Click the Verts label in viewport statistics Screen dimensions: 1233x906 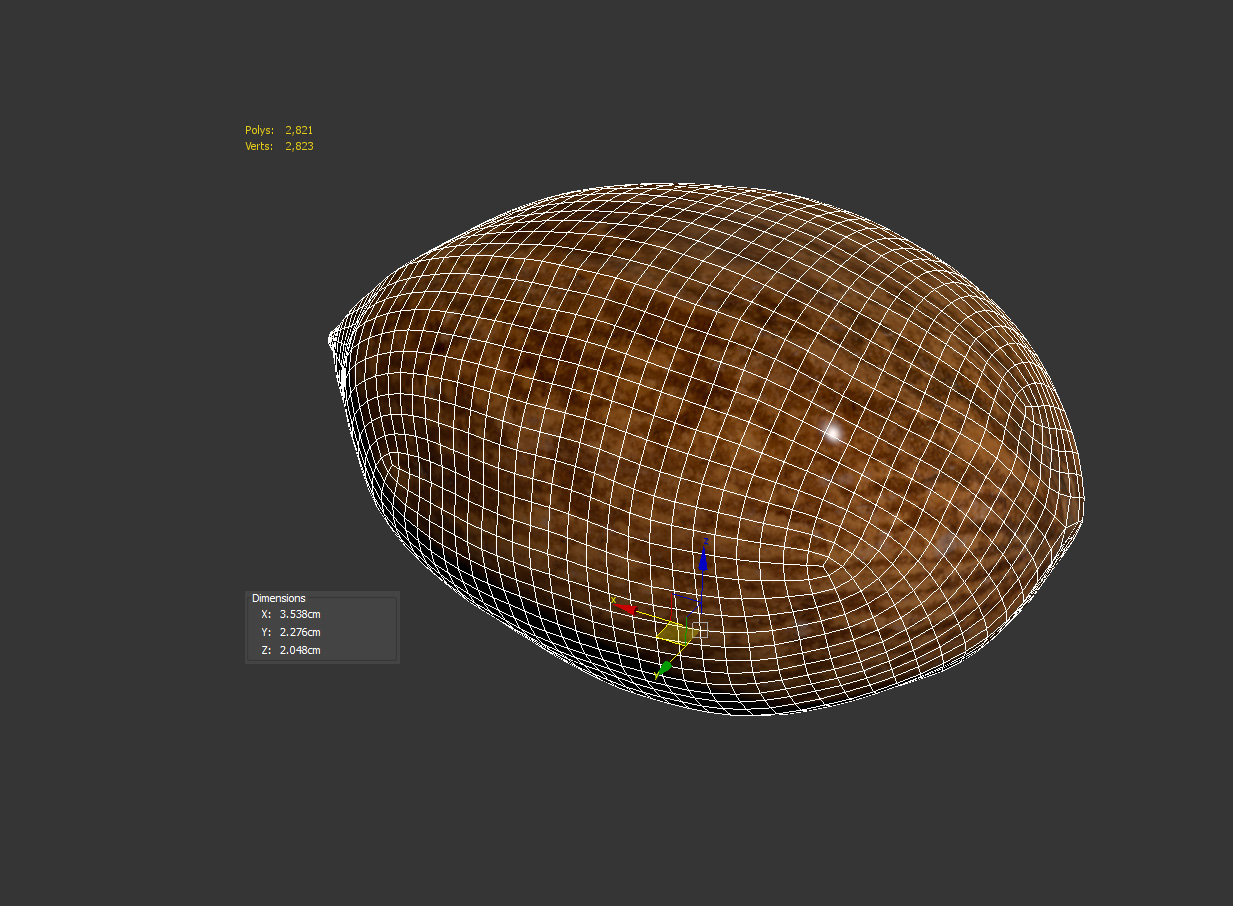pyautogui.click(x=258, y=146)
